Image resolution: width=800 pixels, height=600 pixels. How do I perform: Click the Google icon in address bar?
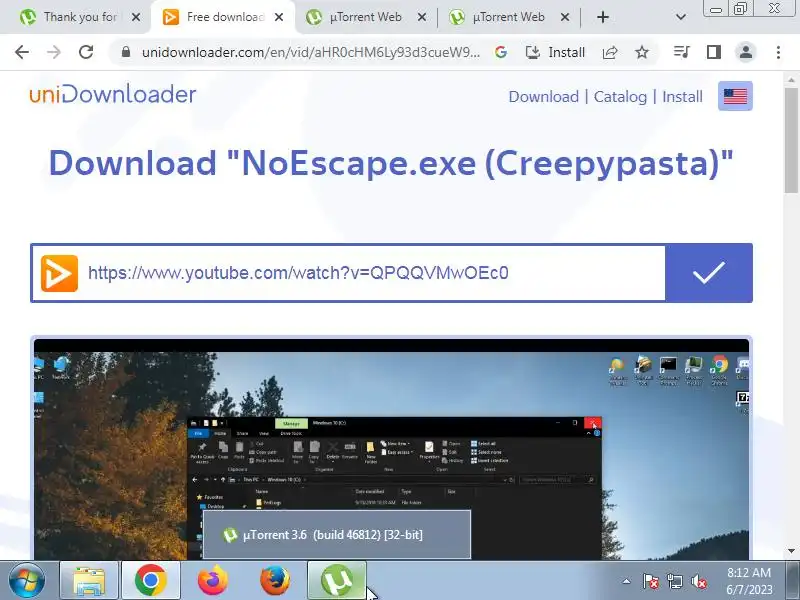pos(501,52)
